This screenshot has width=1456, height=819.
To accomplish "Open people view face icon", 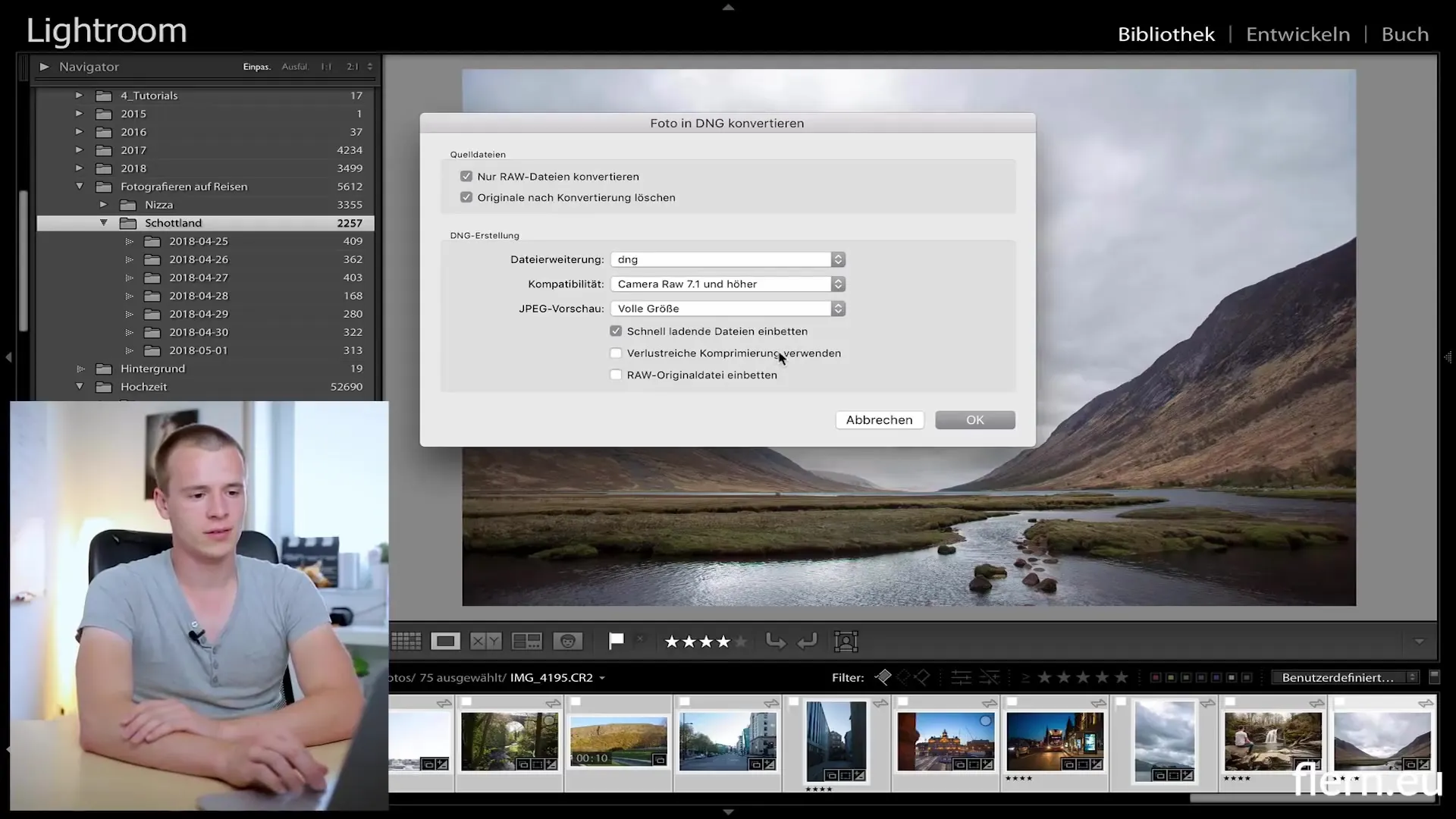I will click(x=567, y=642).
